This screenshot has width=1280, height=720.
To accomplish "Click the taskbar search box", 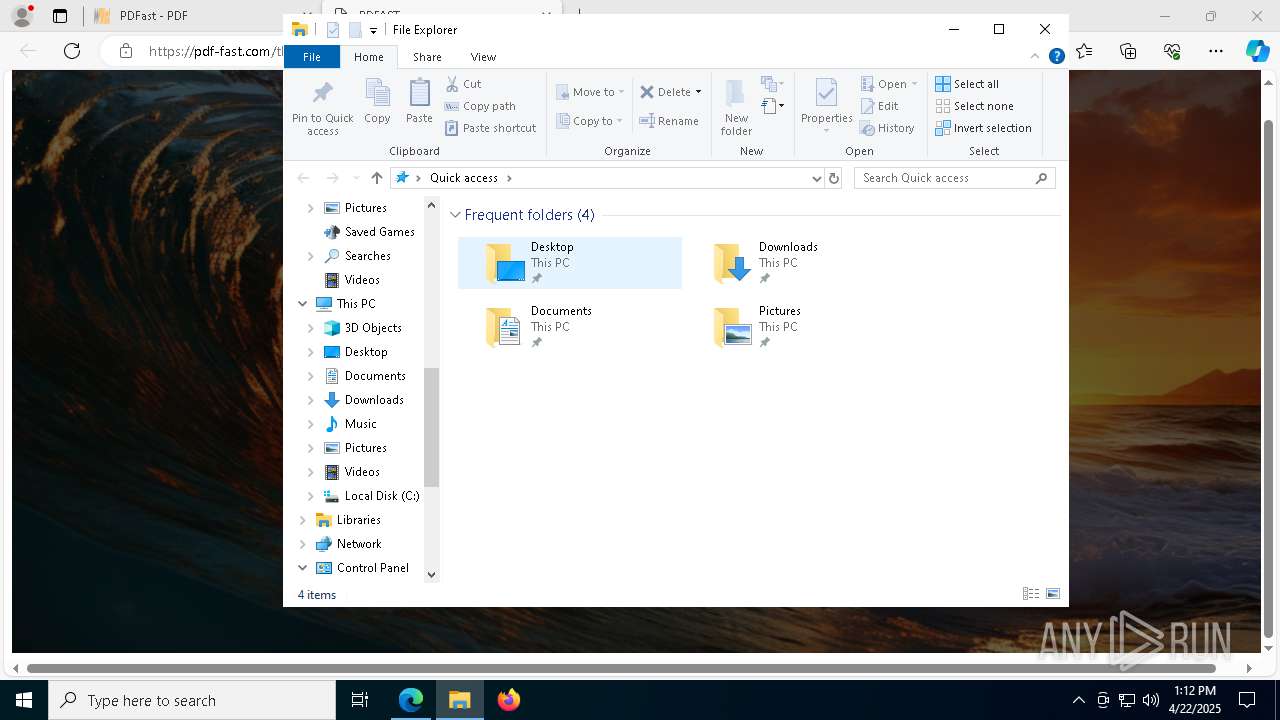I will coord(192,700).
